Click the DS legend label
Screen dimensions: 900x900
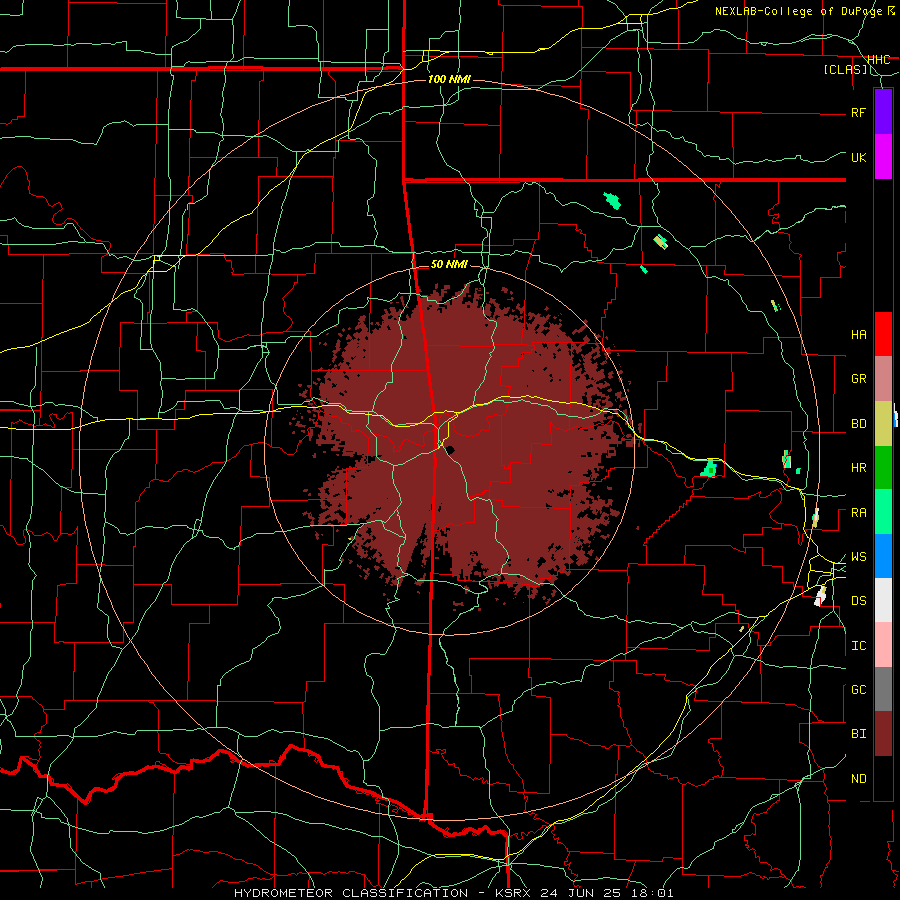[x=858, y=601]
